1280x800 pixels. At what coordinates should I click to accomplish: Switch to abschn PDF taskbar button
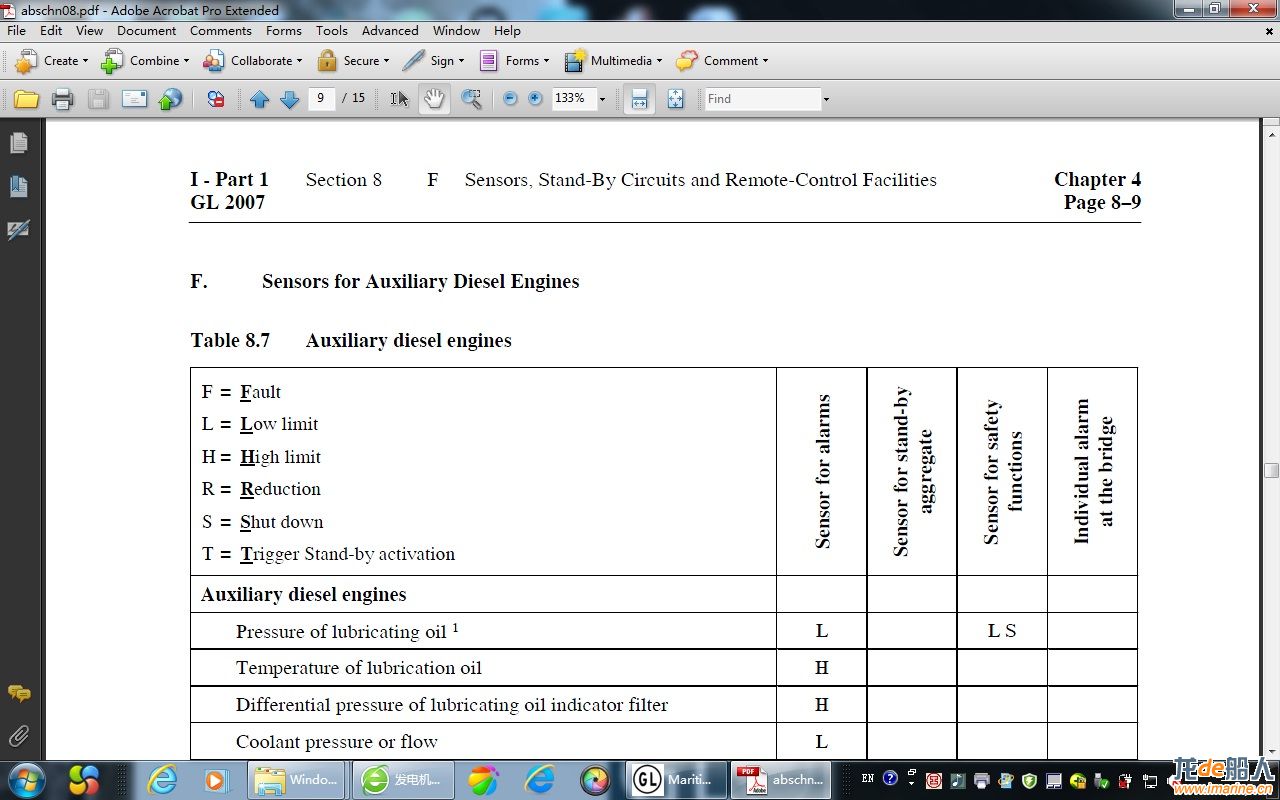[780, 780]
